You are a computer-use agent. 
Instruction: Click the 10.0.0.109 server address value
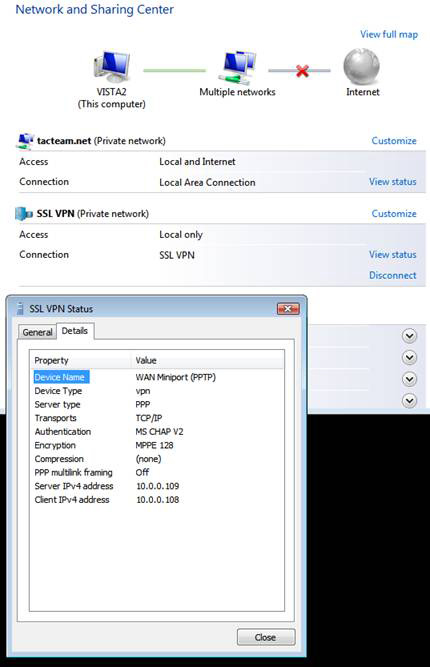[x=157, y=486]
